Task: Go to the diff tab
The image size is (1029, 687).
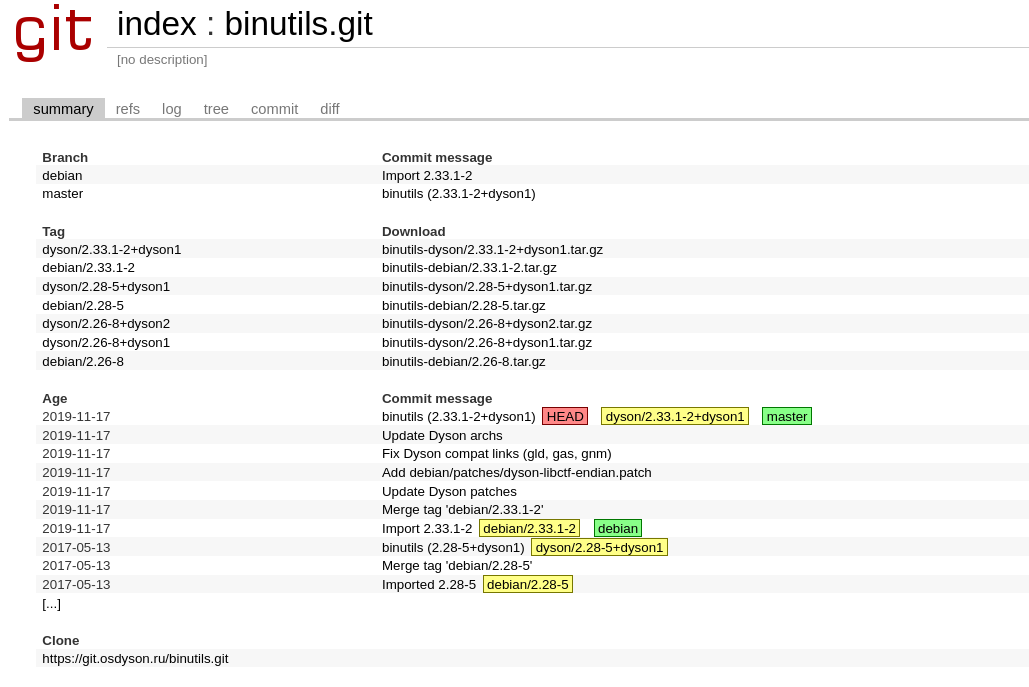Action: pyautogui.click(x=329, y=109)
